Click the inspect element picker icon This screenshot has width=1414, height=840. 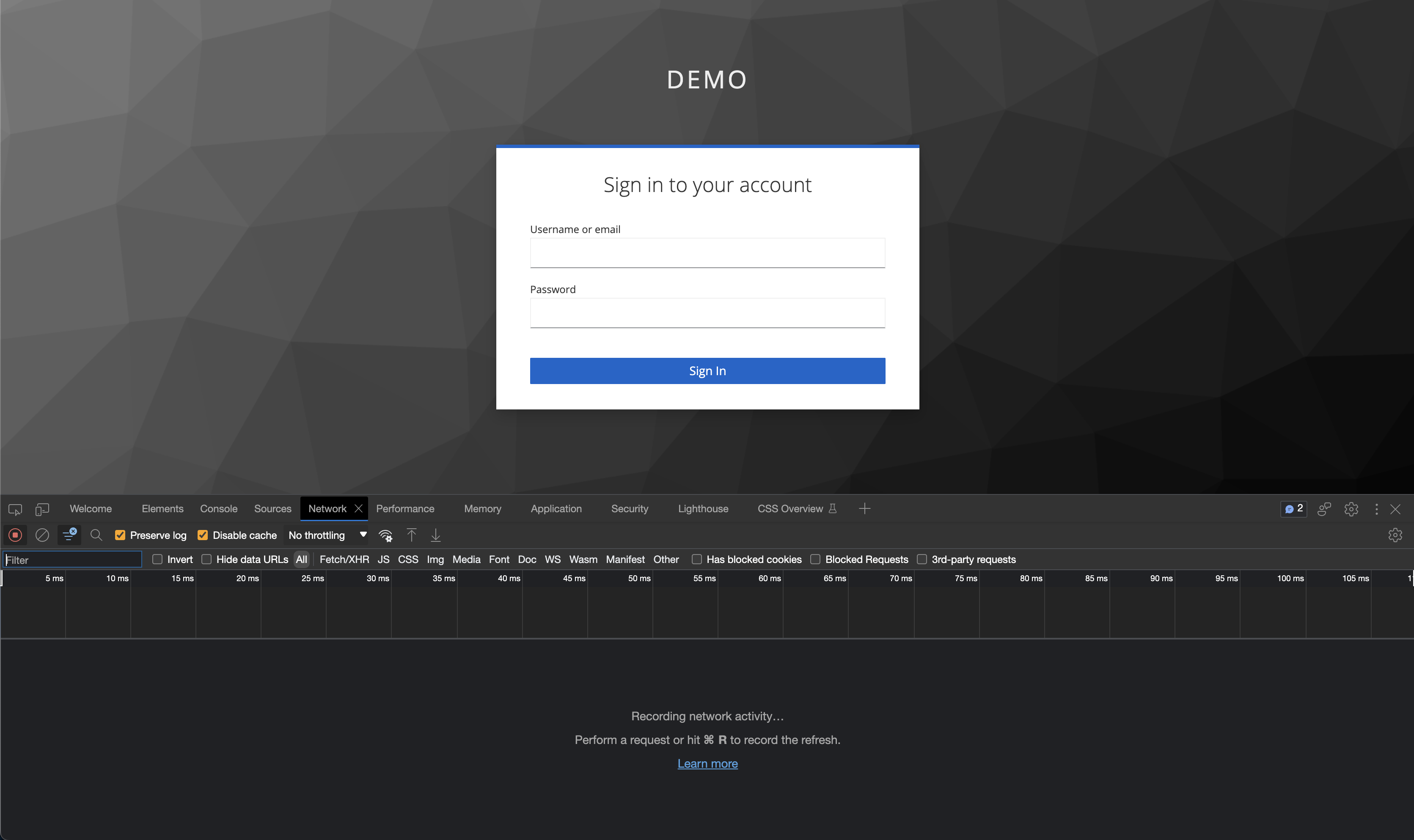tap(15, 509)
